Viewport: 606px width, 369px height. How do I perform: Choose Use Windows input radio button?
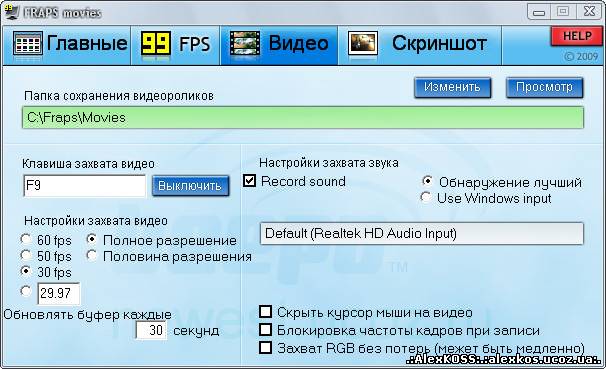[x=426, y=197]
